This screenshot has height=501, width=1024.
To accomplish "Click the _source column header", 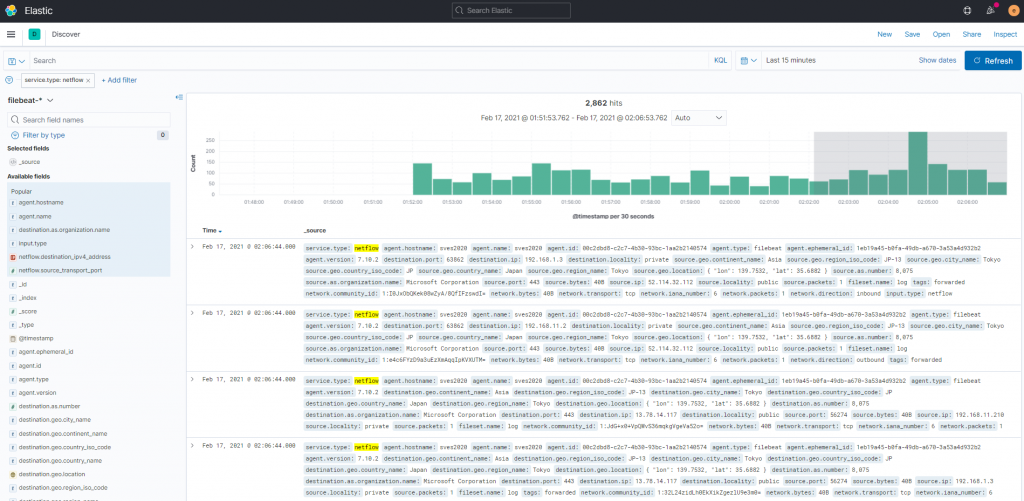I will point(315,231).
